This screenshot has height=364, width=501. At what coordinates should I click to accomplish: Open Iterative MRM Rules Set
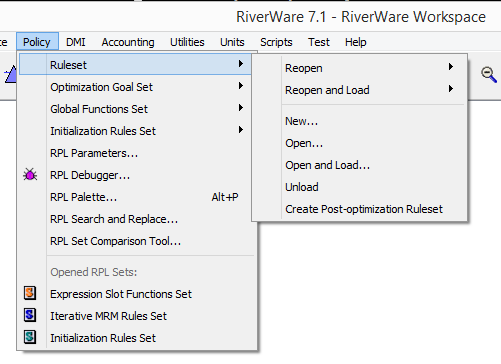[137, 316]
